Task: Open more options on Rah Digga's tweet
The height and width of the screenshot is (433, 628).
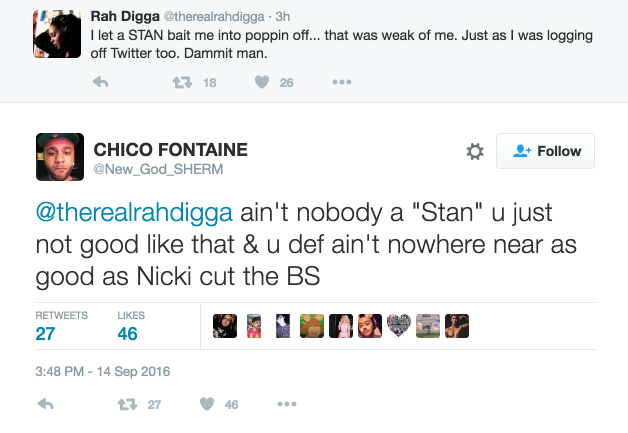Action: (x=341, y=83)
